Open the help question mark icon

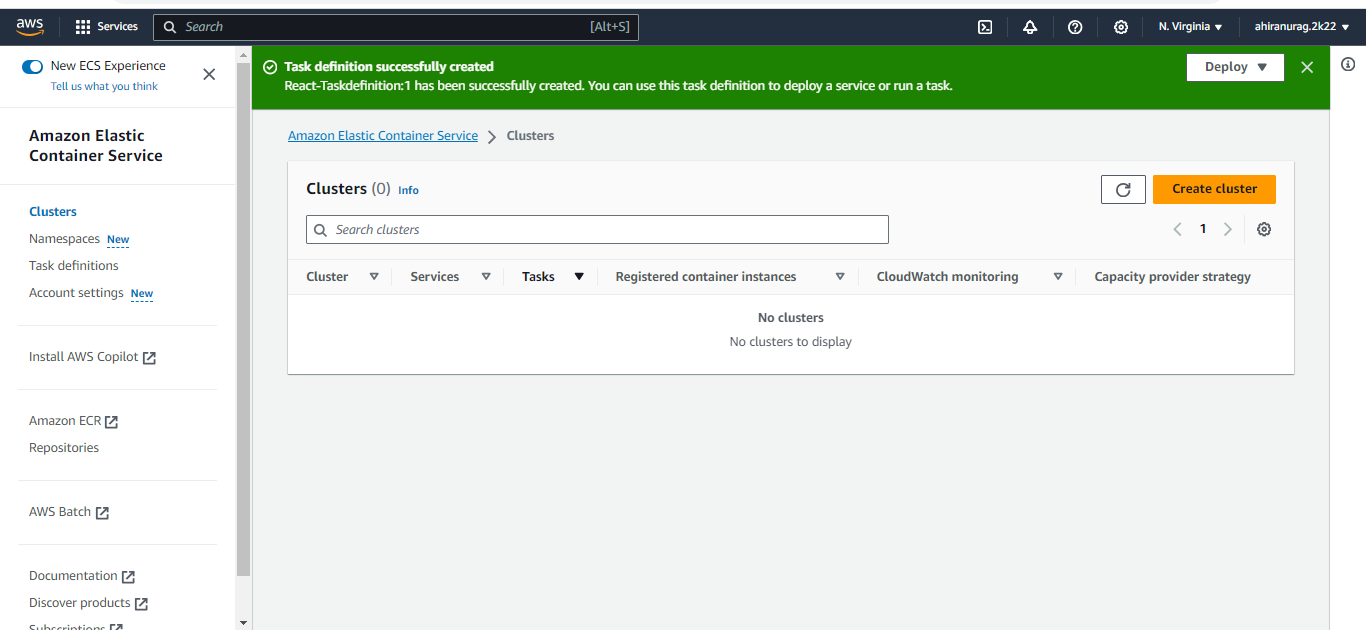pyautogui.click(x=1075, y=27)
